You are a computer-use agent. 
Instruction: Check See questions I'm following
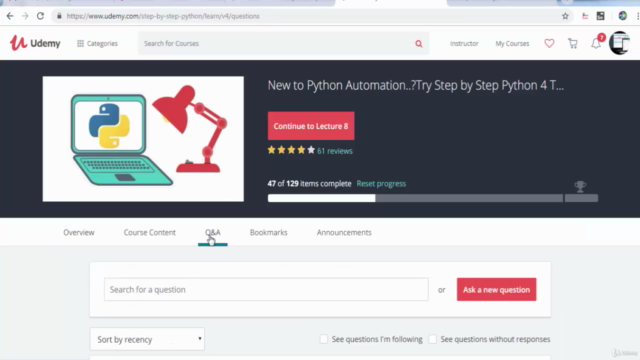tap(324, 339)
